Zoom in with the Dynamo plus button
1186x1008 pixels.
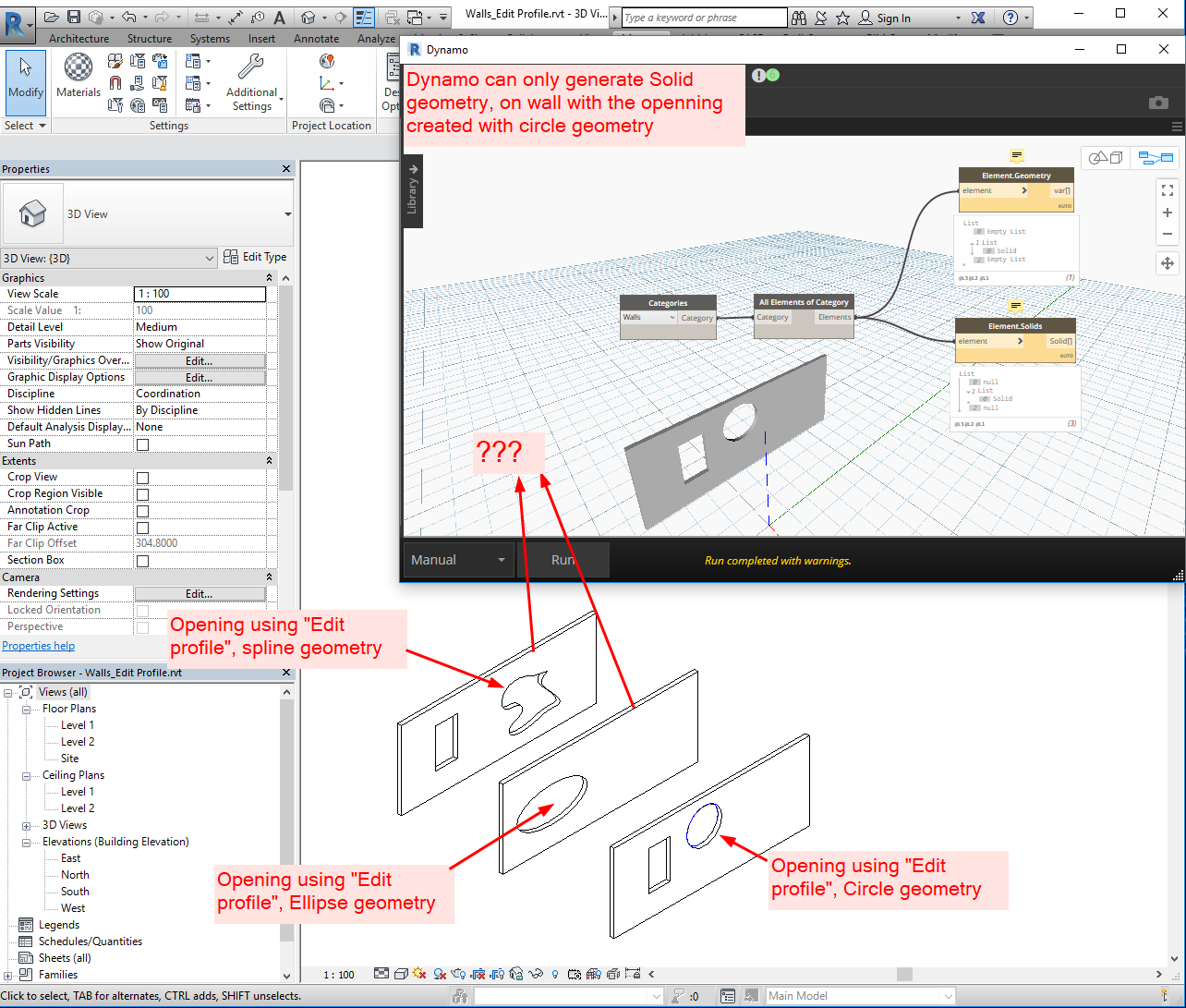1168,213
